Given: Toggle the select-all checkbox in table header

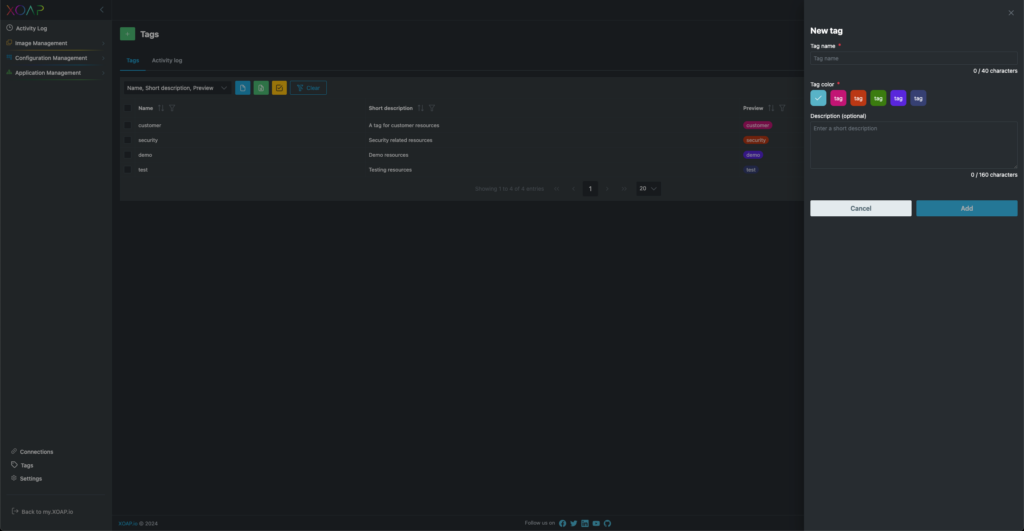Looking at the screenshot, I should [x=128, y=108].
